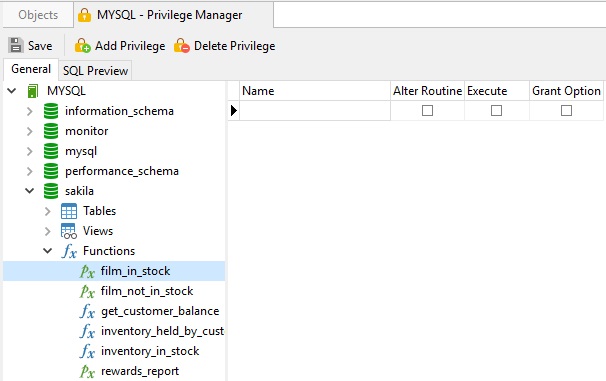This screenshot has width=606, height=381.
Task: Click the MYSQL server connection icon
Action: pos(33,91)
